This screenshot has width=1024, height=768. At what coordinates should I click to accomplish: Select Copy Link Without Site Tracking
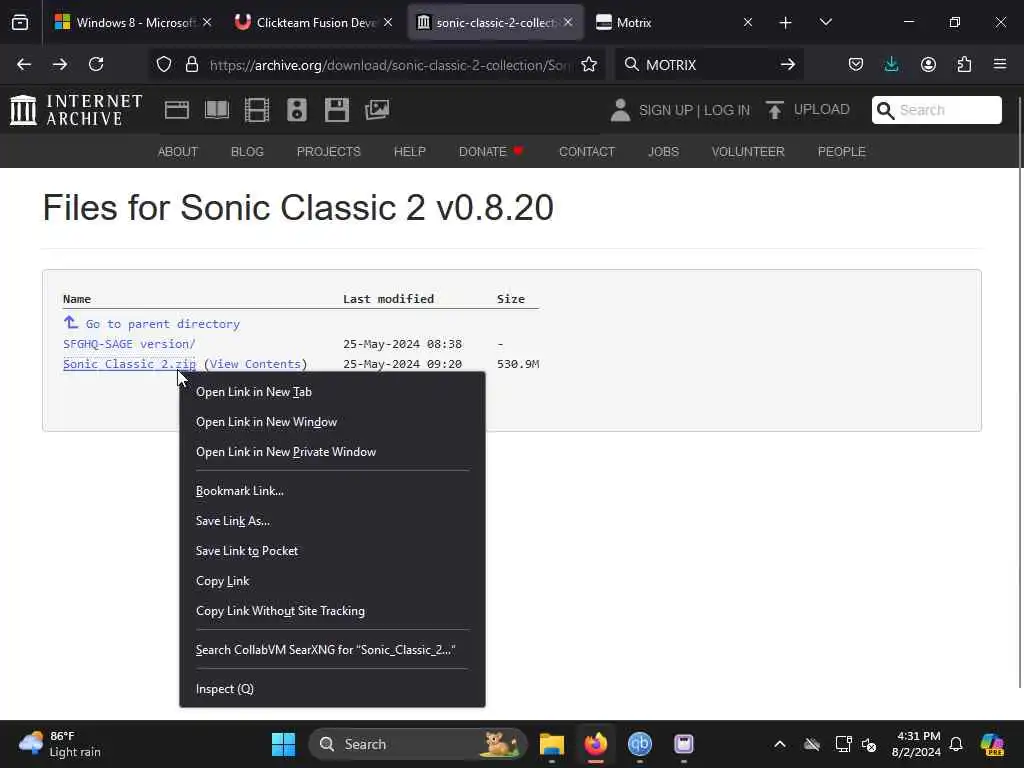point(332,611)
